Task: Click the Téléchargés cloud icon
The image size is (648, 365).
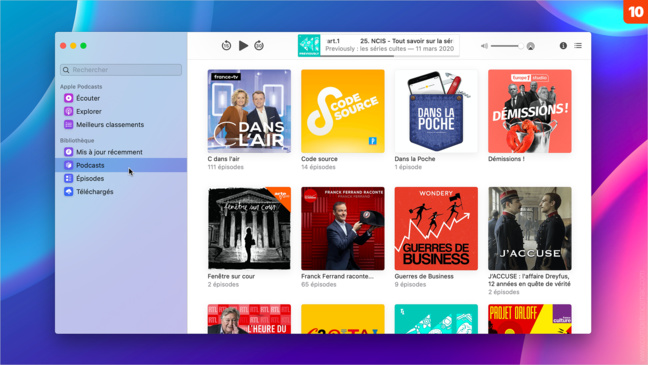Action: point(69,191)
